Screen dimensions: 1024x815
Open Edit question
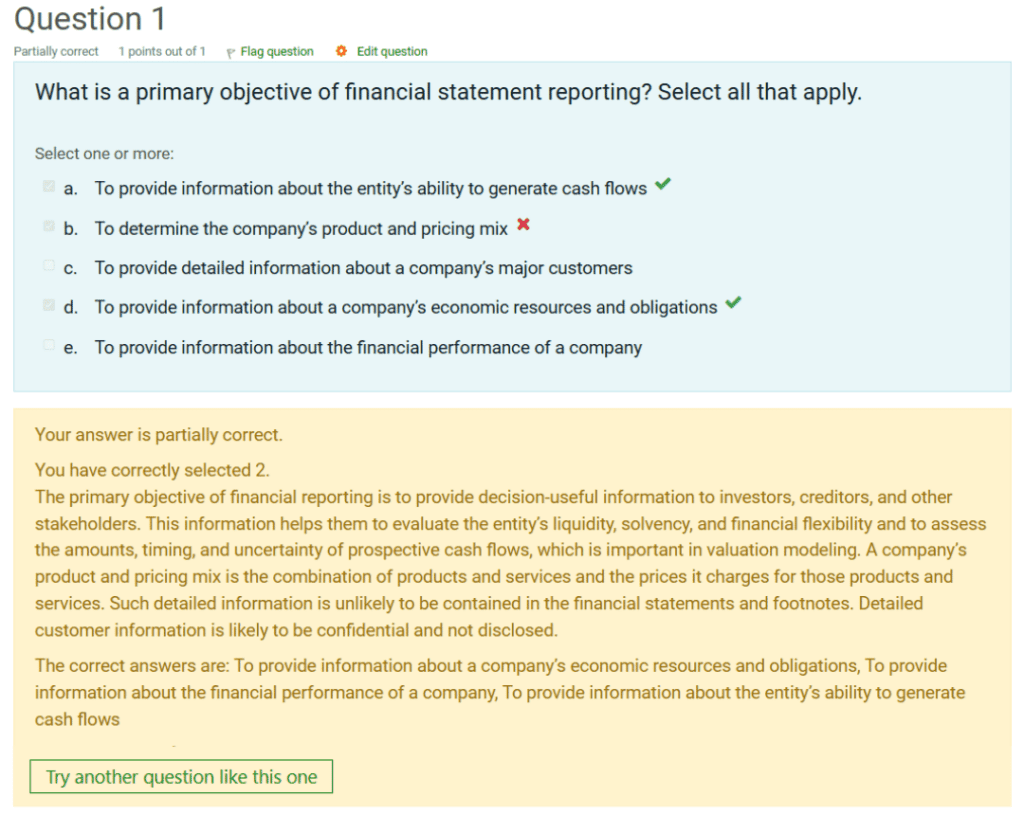391,51
